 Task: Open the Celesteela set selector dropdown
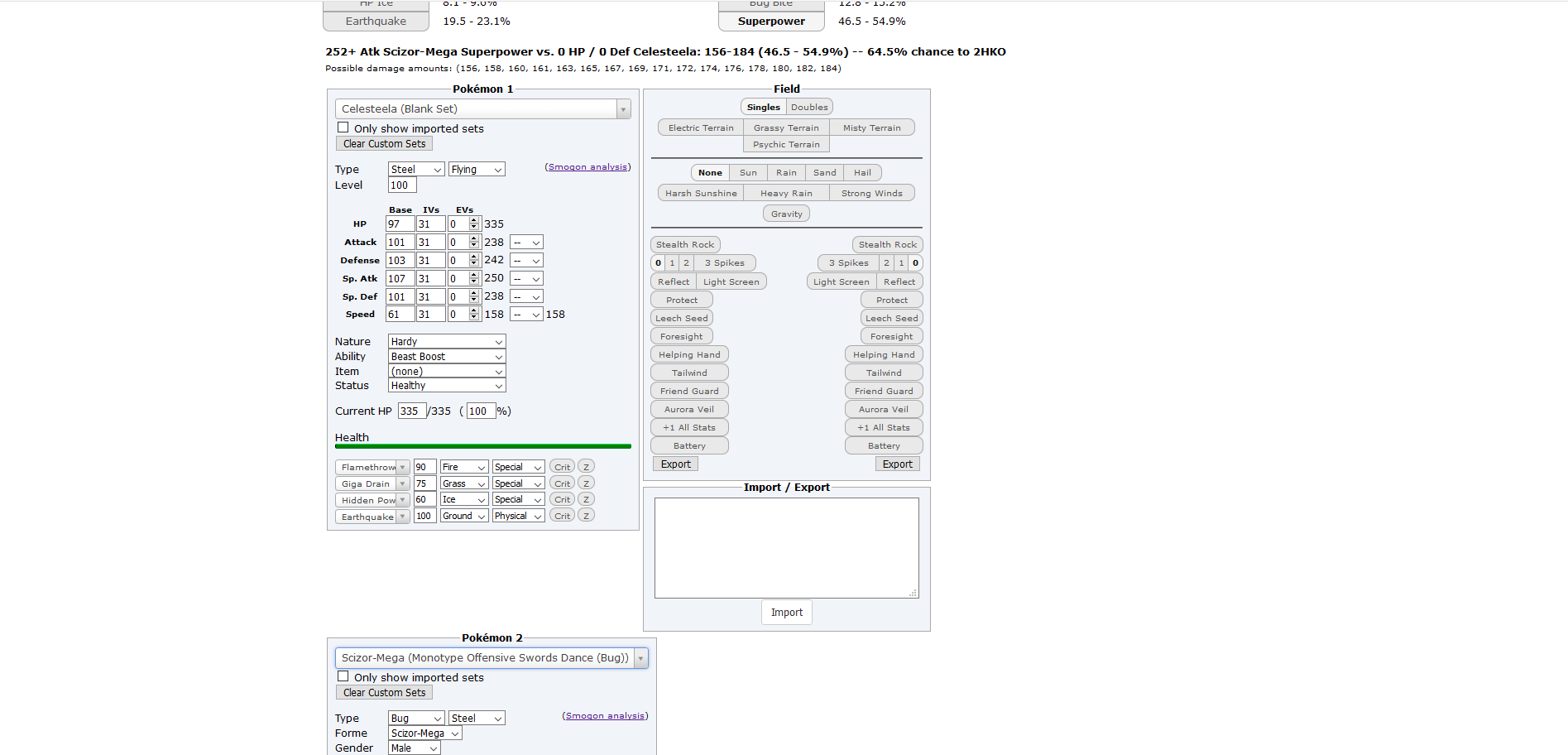click(x=482, y=109)
